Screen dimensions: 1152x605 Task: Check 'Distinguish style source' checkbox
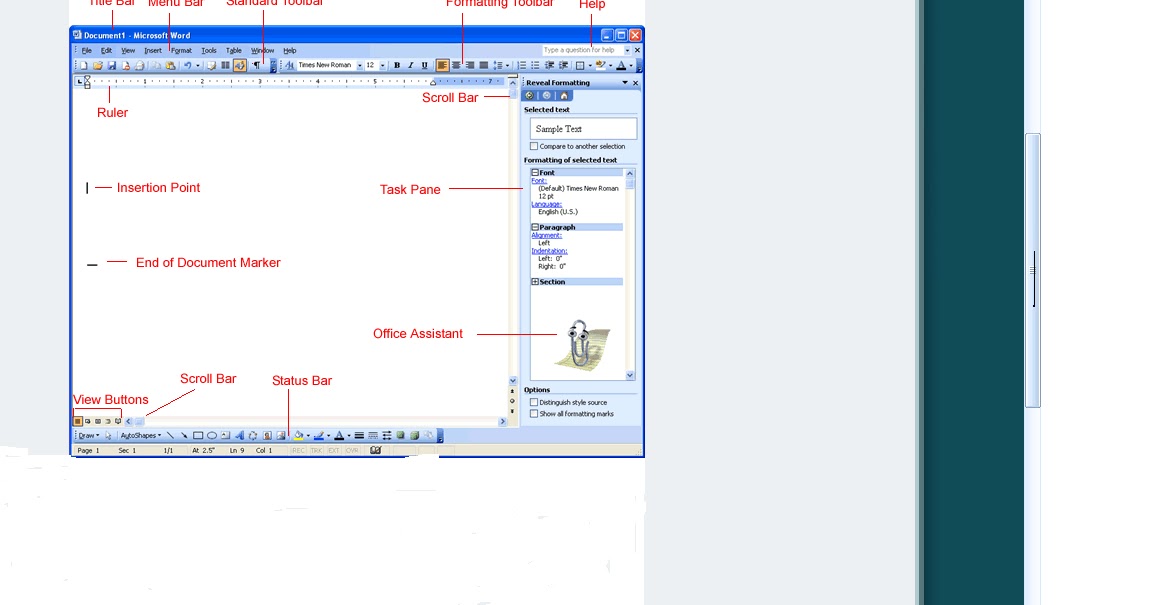[534, 402]
